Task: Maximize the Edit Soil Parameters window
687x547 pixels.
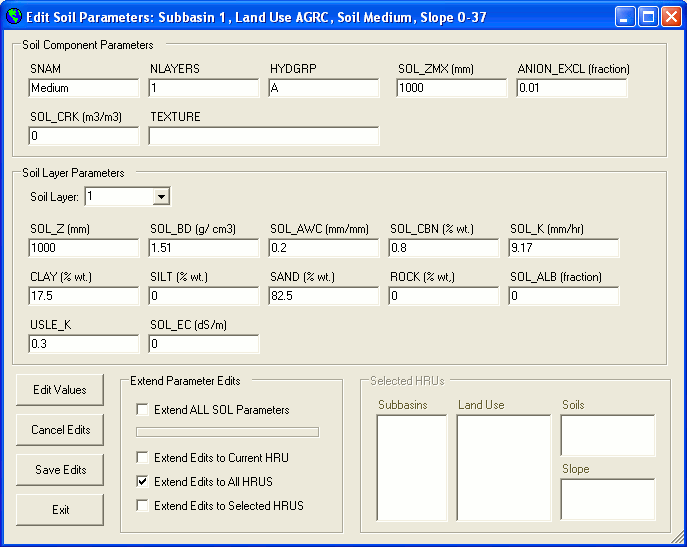Action: (647, 17)
